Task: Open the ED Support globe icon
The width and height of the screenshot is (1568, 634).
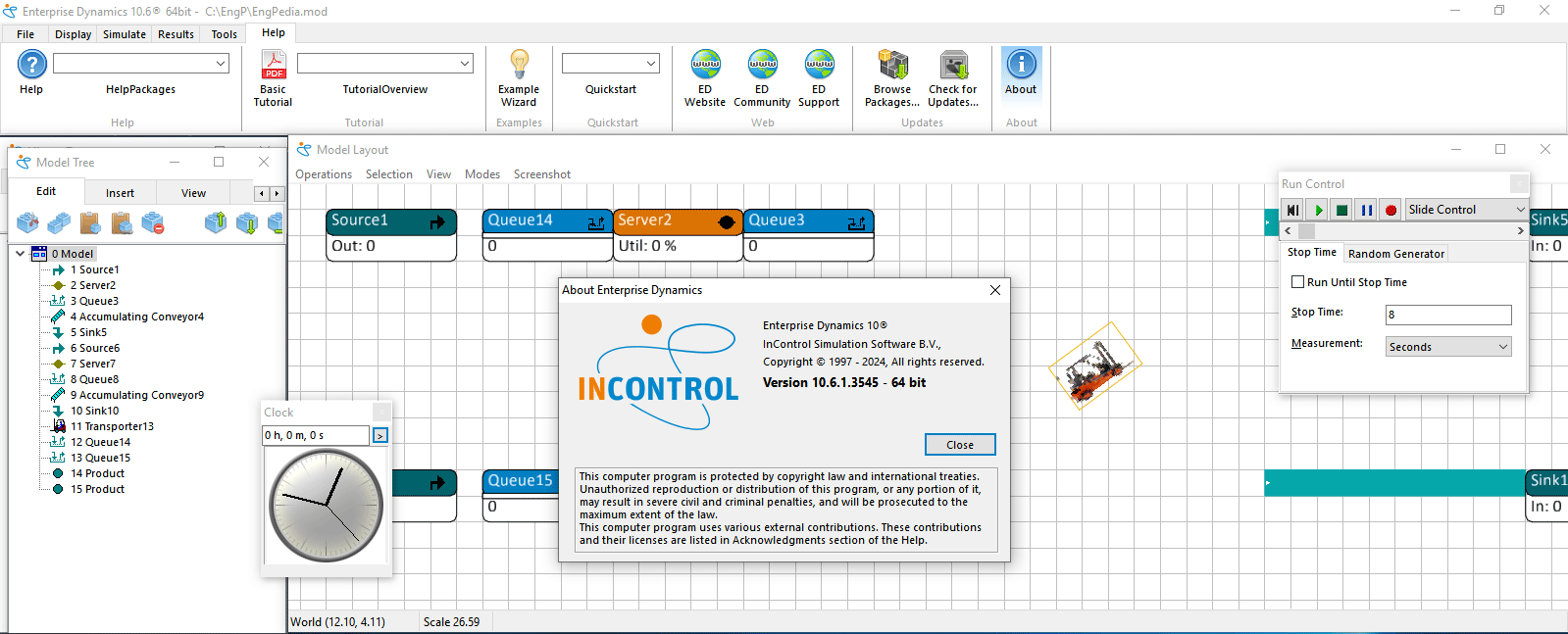Action: 819,65
